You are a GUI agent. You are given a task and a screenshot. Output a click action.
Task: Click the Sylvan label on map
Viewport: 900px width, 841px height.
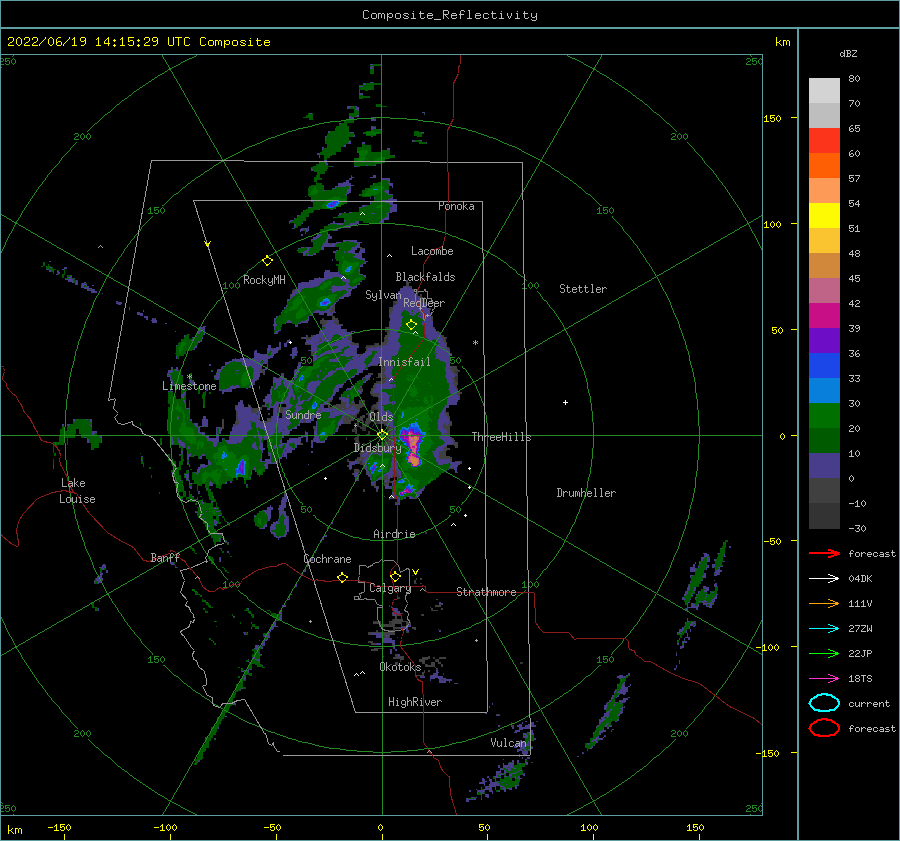(383, 295)
